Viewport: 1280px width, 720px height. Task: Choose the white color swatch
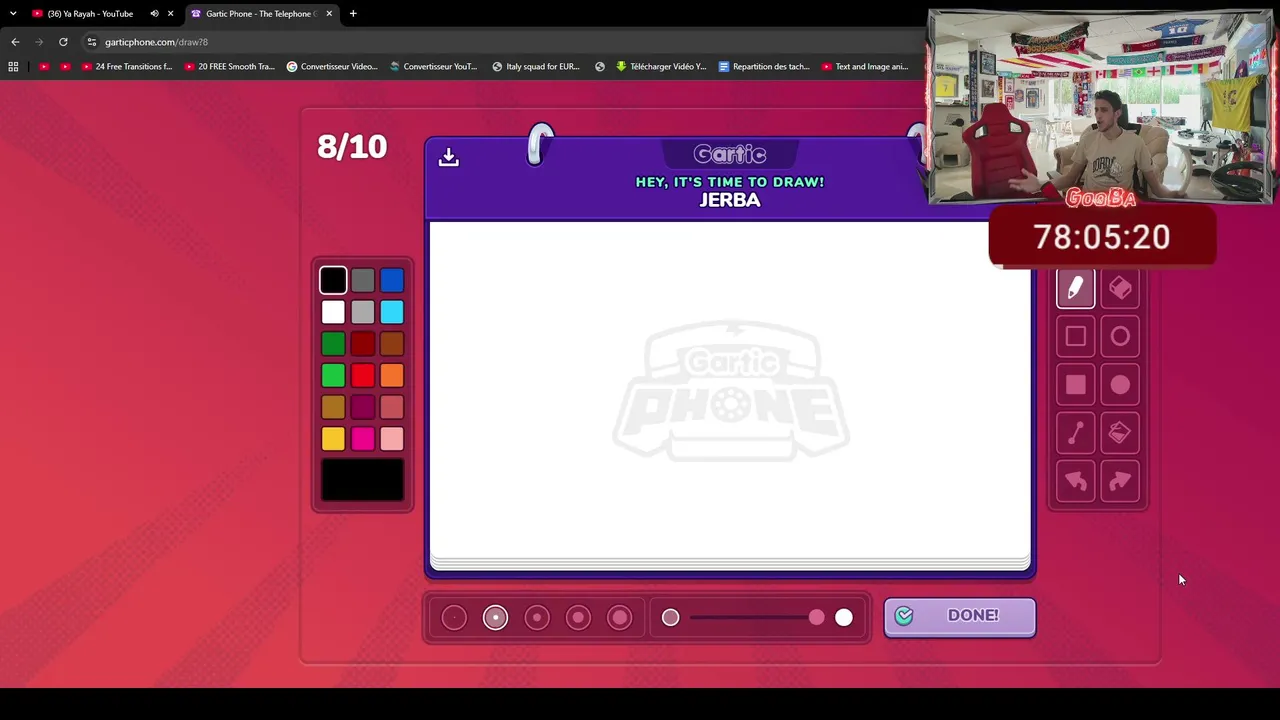pos(333,313)
